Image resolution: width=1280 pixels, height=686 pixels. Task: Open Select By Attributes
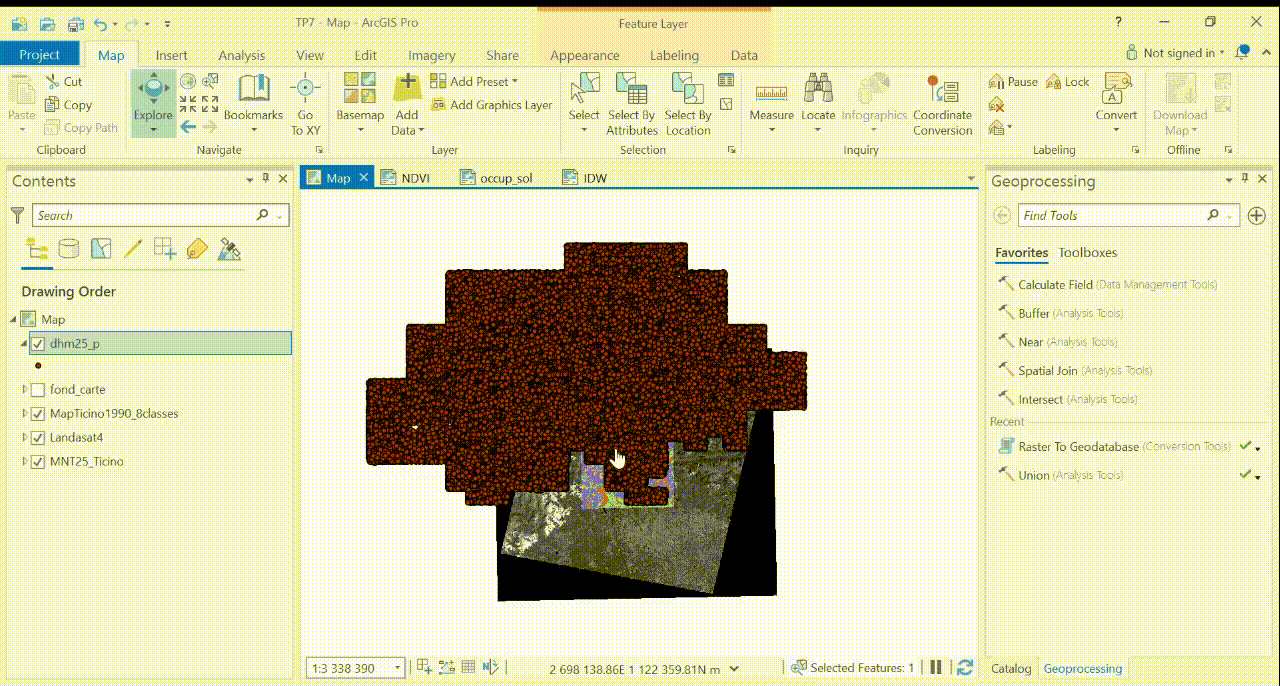click(x=632, y=104)
